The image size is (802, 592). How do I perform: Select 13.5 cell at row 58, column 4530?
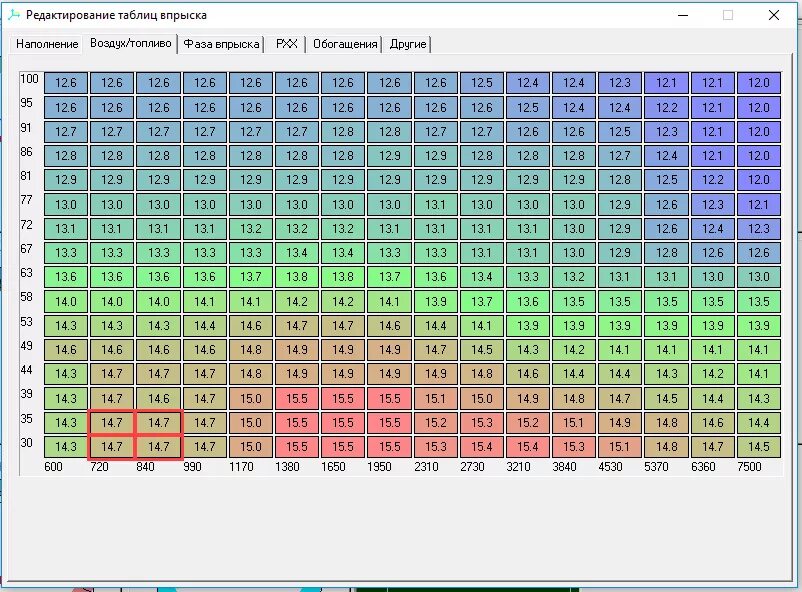coord(620,301)
